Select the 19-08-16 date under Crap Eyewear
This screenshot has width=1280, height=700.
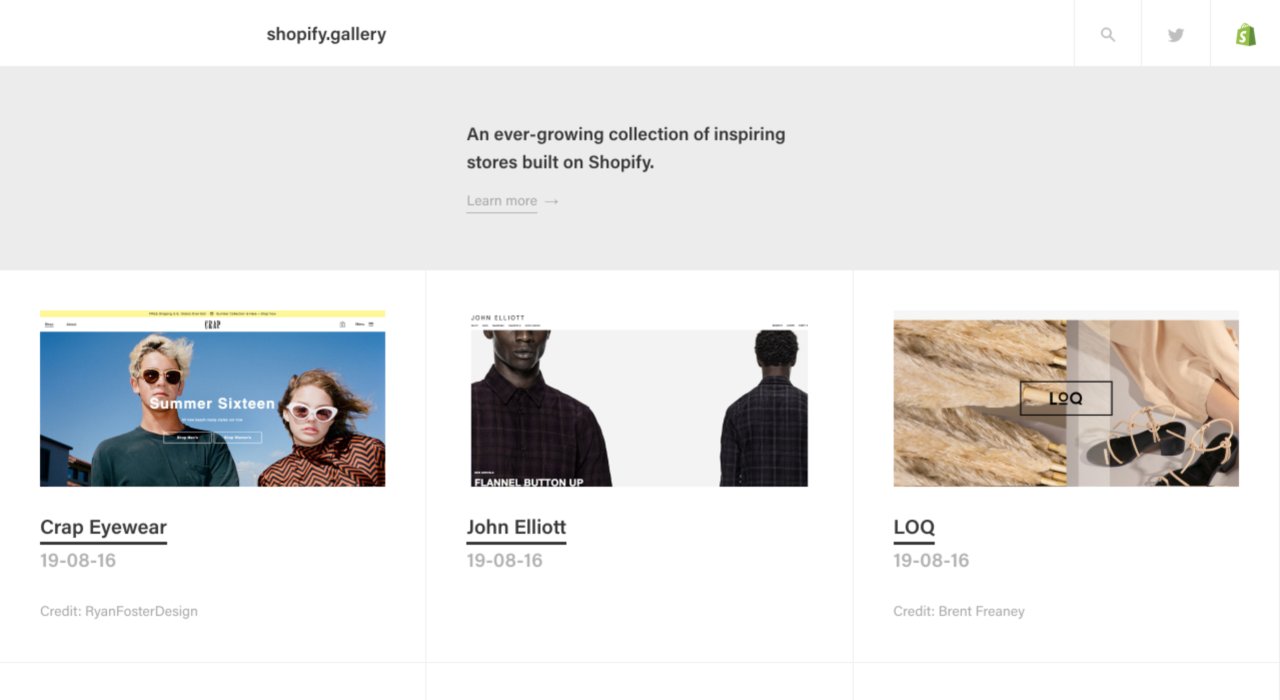[x=78, y=560]
